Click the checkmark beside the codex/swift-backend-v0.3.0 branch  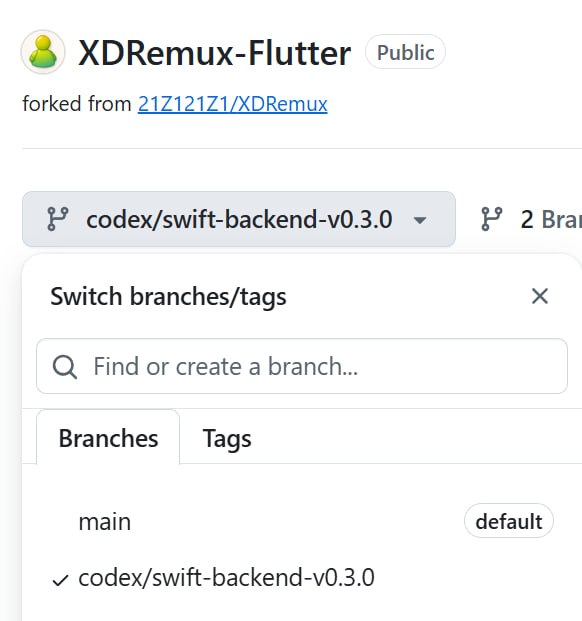pyautogui.click(x=61, y=580)
